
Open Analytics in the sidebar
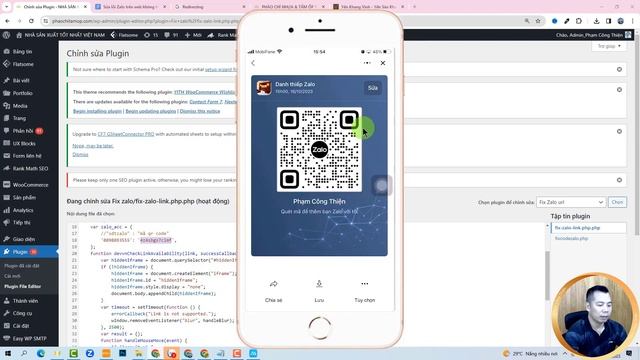click(x=23, y=210)
